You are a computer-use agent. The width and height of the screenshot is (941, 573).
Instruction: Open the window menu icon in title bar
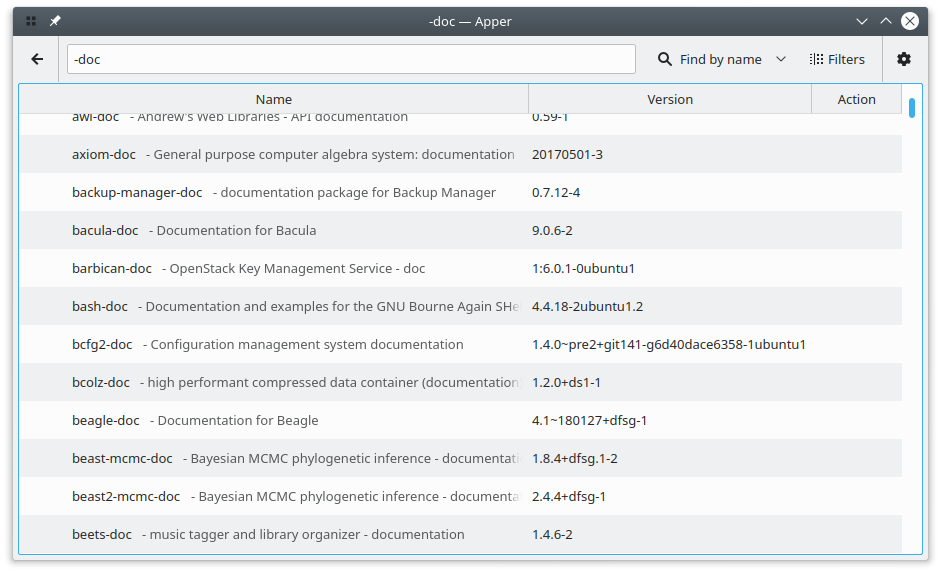click(31, 20)
